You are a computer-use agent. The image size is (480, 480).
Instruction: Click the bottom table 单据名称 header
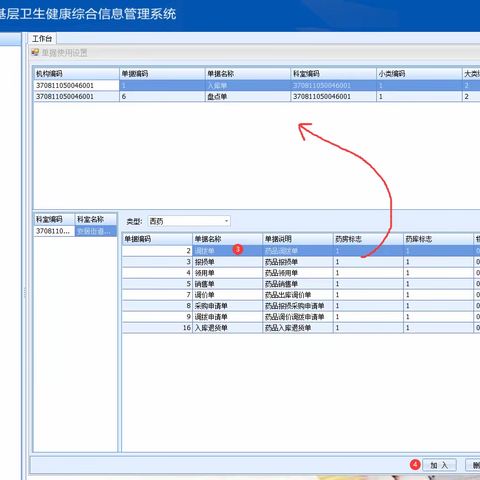(x=227, y=239)
